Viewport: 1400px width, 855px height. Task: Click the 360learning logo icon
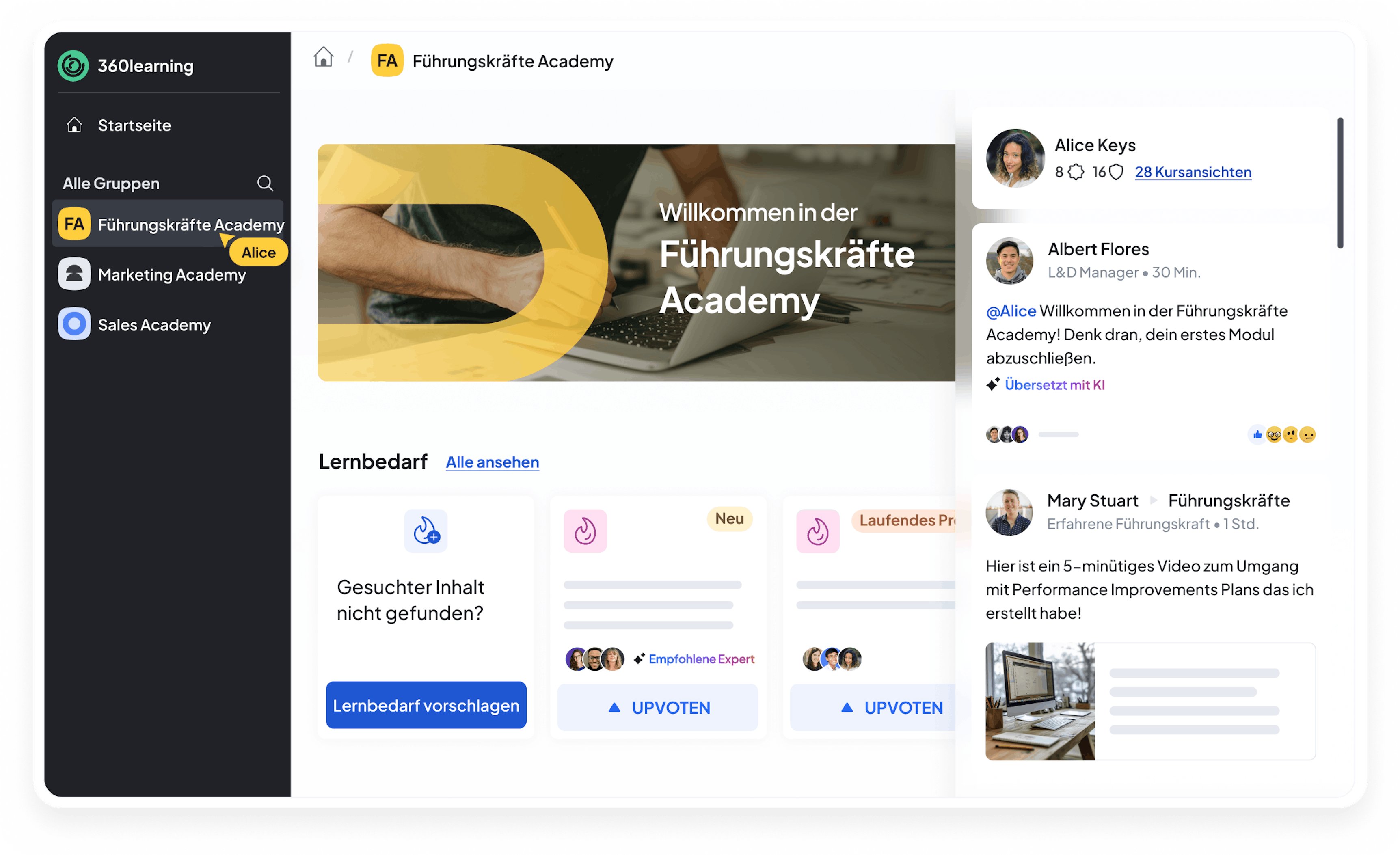point(73,66)
